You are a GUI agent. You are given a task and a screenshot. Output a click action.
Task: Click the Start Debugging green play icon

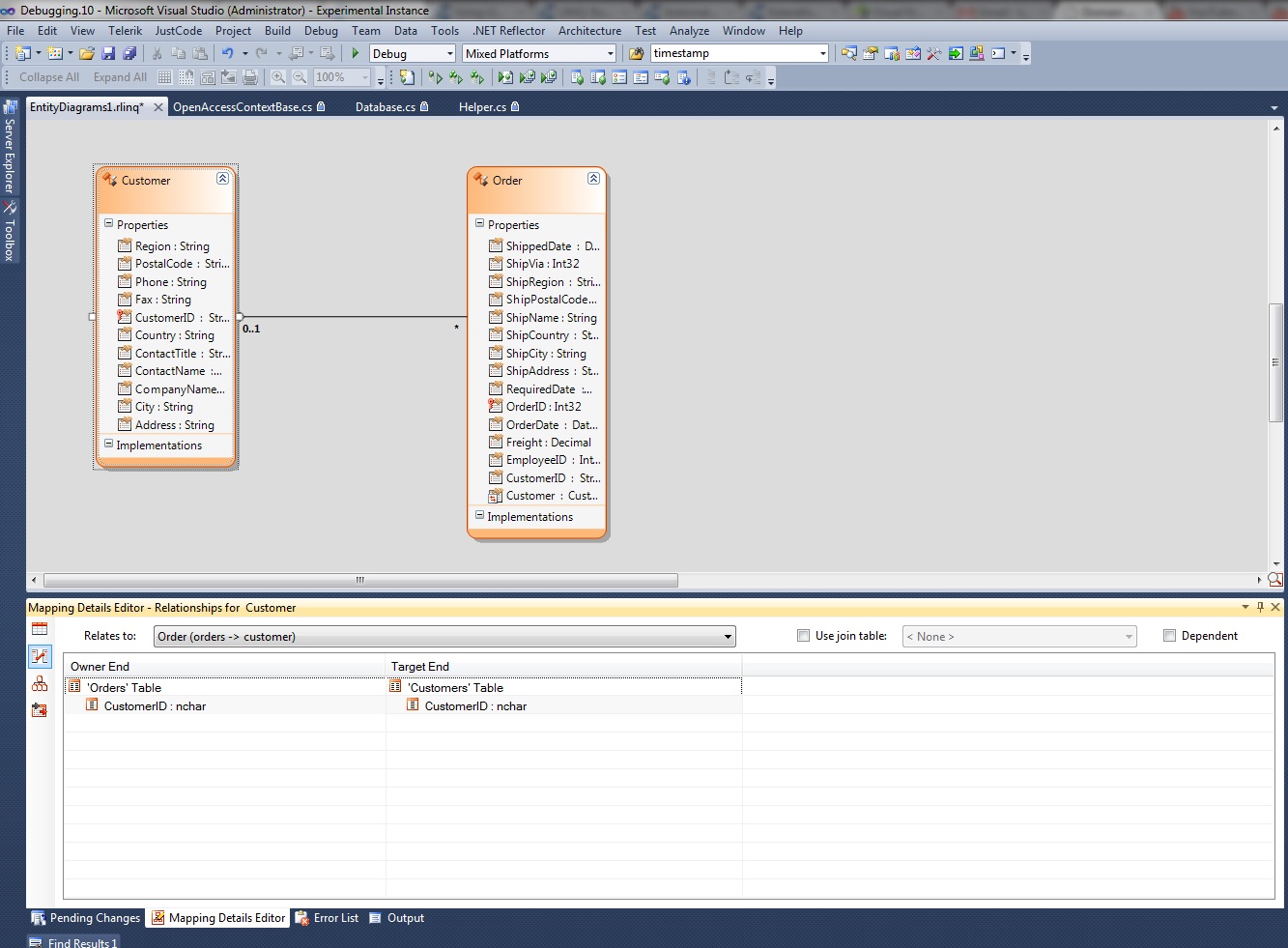356,54
